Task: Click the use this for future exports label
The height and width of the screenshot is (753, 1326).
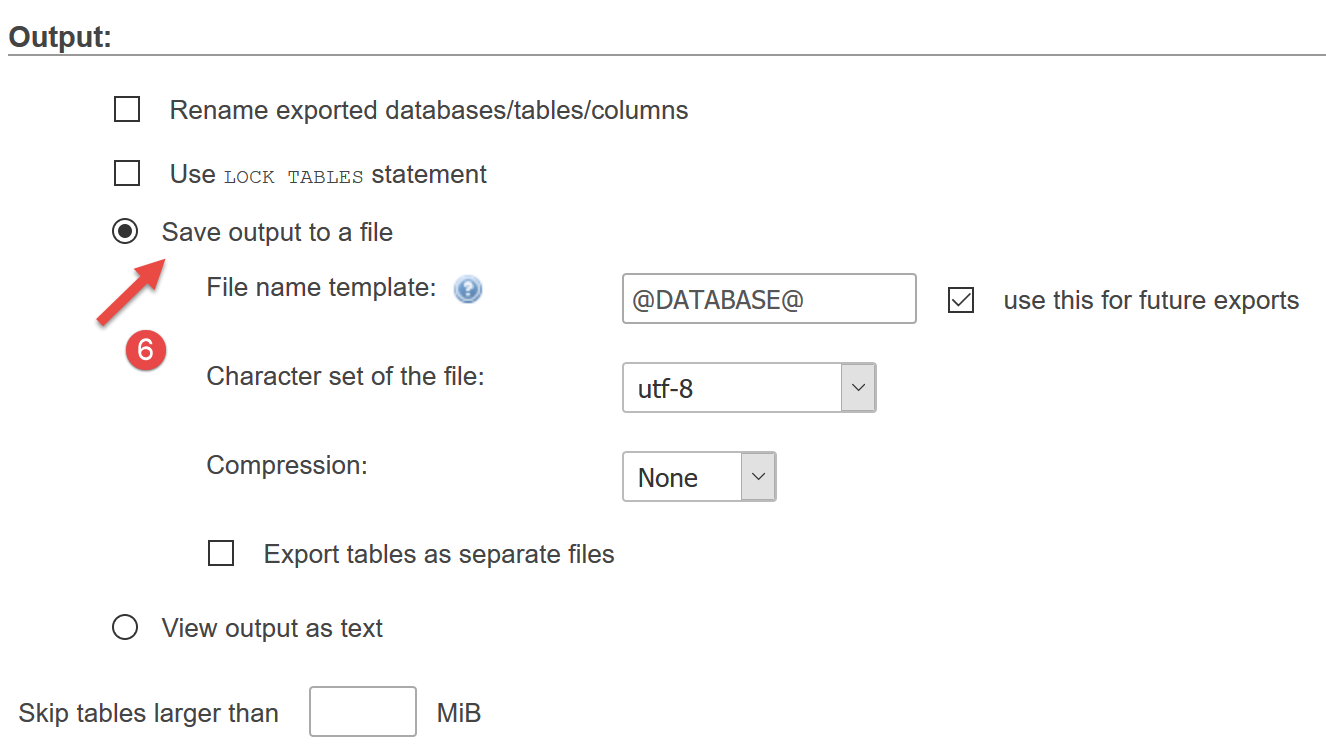Action: click(1151, 300)
